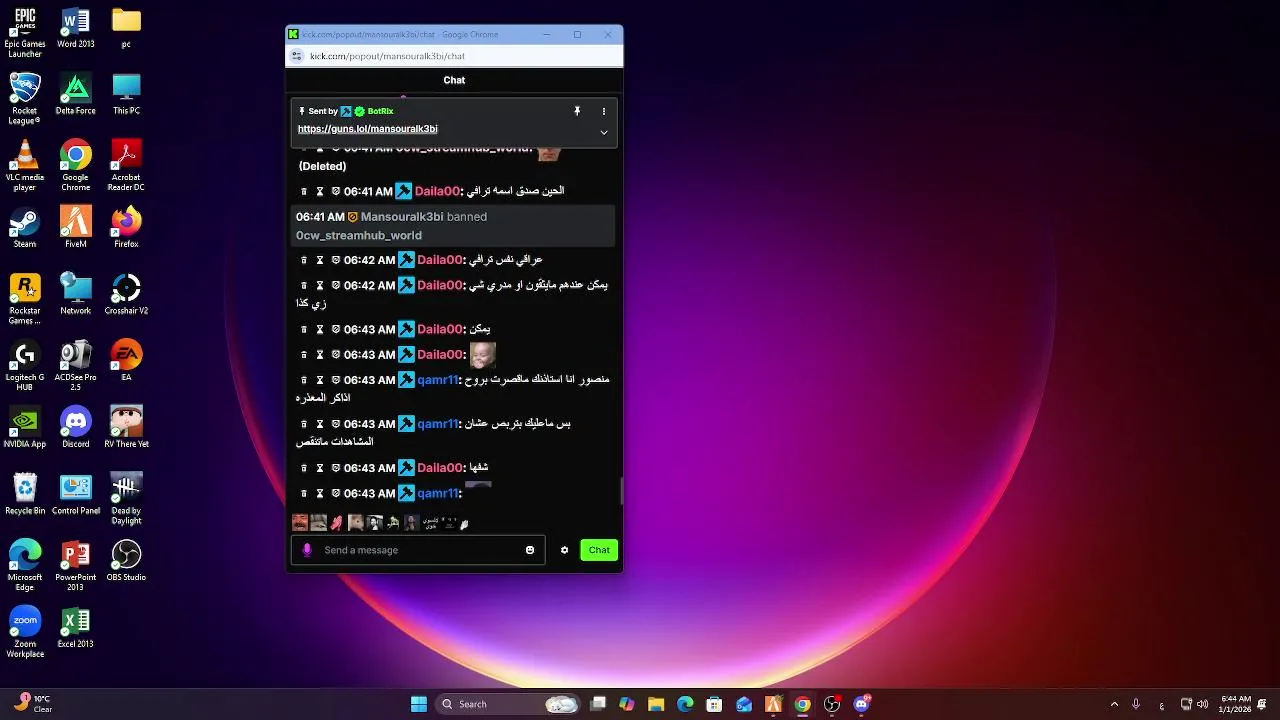
Task: Click the Daila00 username on the 06:41 AM message
Action: click(x=437, y=191)
